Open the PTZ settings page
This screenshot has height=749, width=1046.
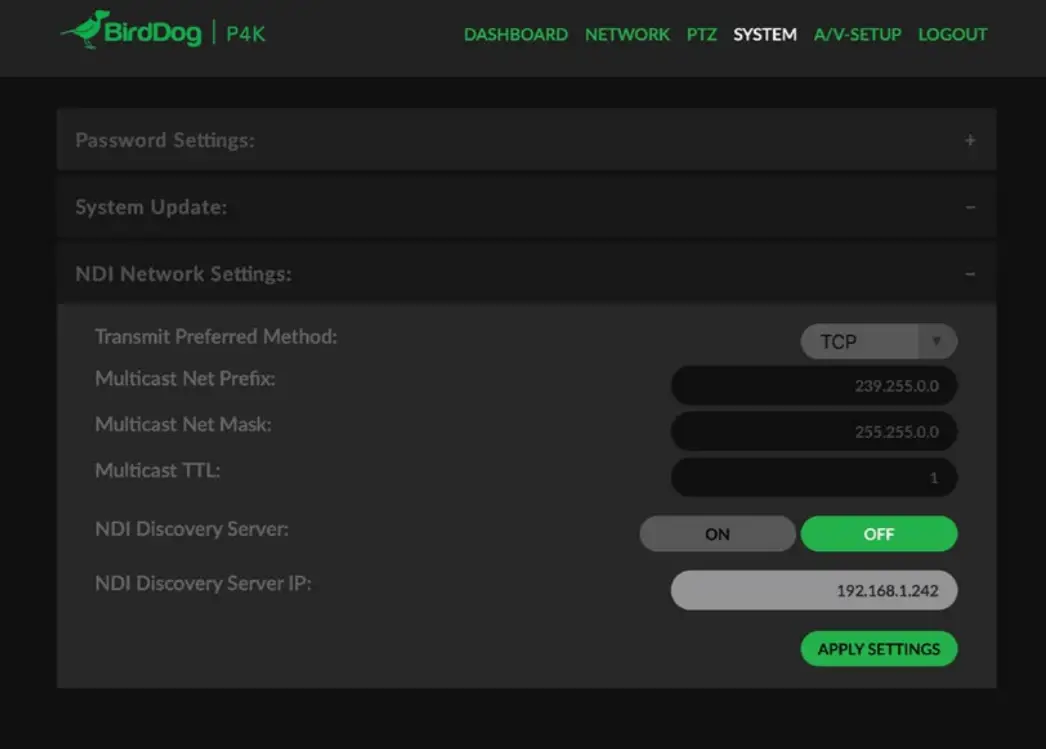[x=702, y=34]
